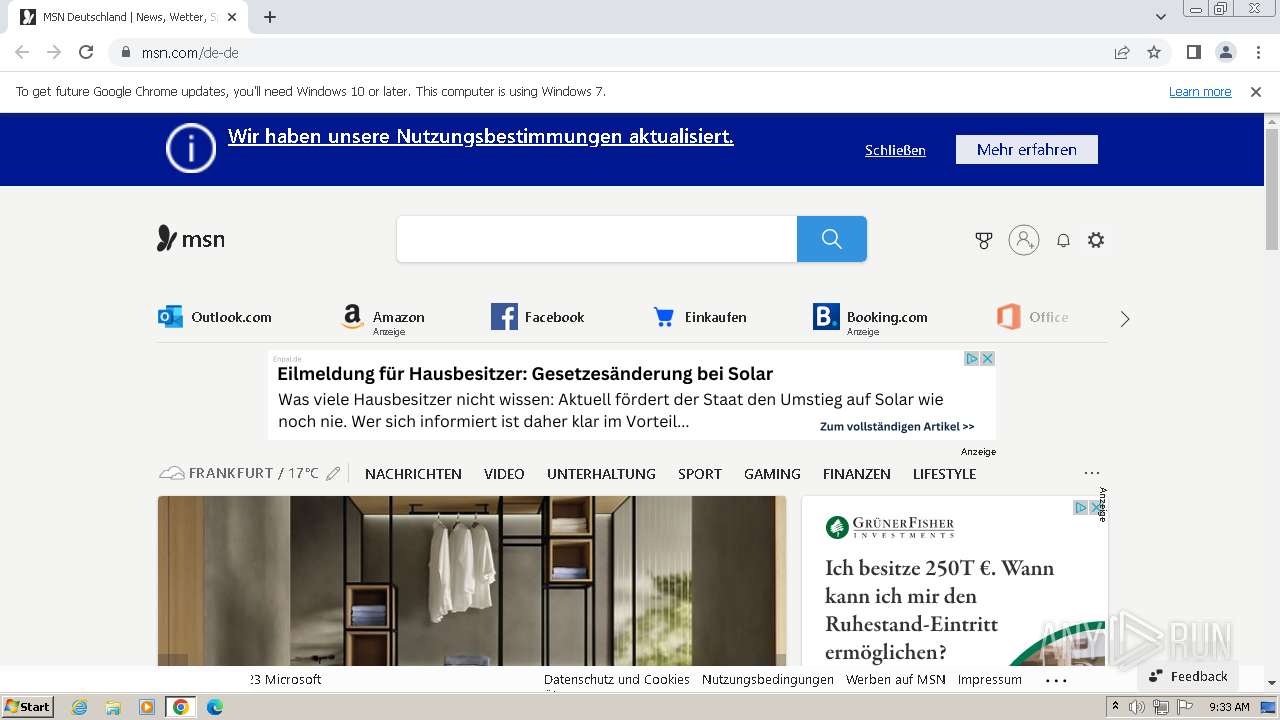Click the browser forward arrow
Viewport: 1280px width, 720px height.
point(54,52)
